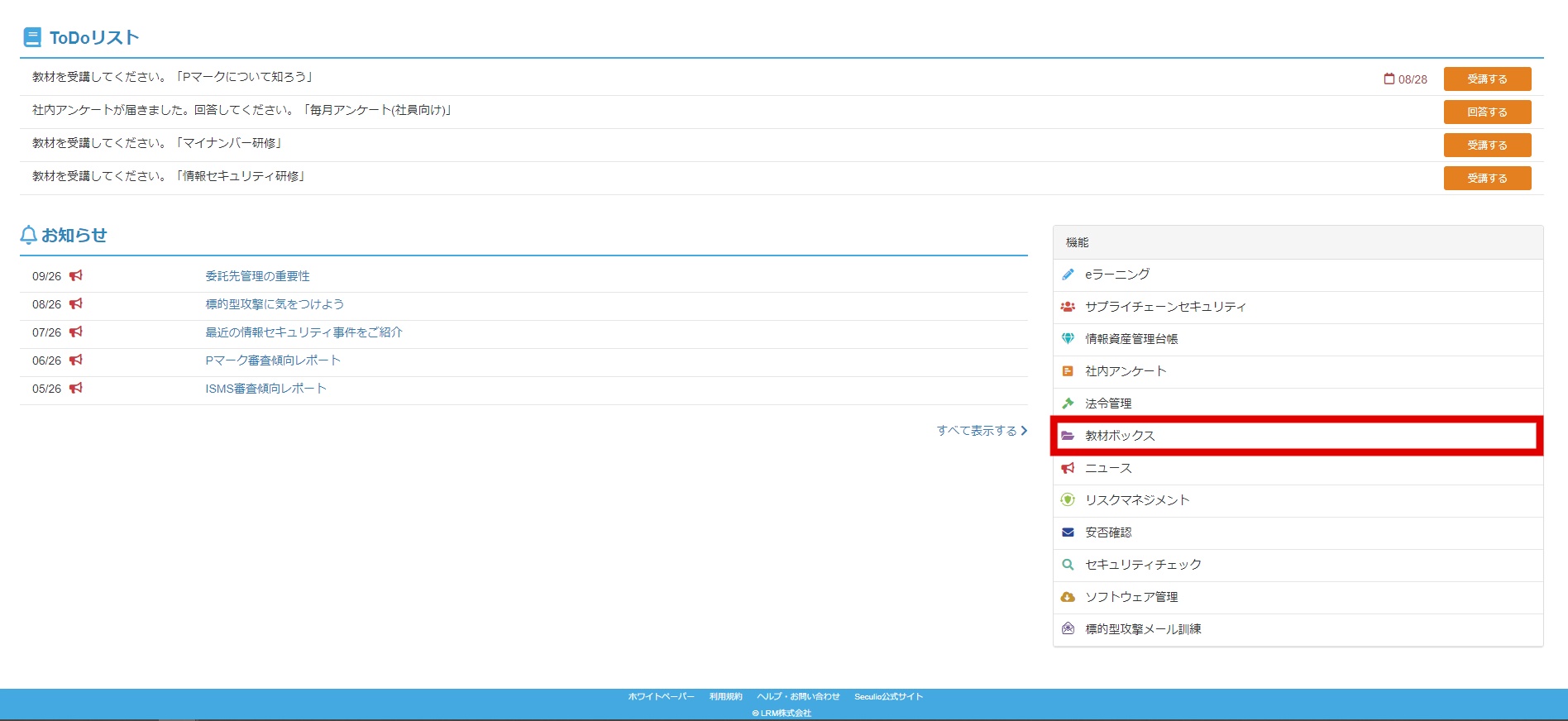Click the 法令管理 gavel icon
Image resolution: width=1568 pixels, height=721 pixels.
(x=1068, y=403)
